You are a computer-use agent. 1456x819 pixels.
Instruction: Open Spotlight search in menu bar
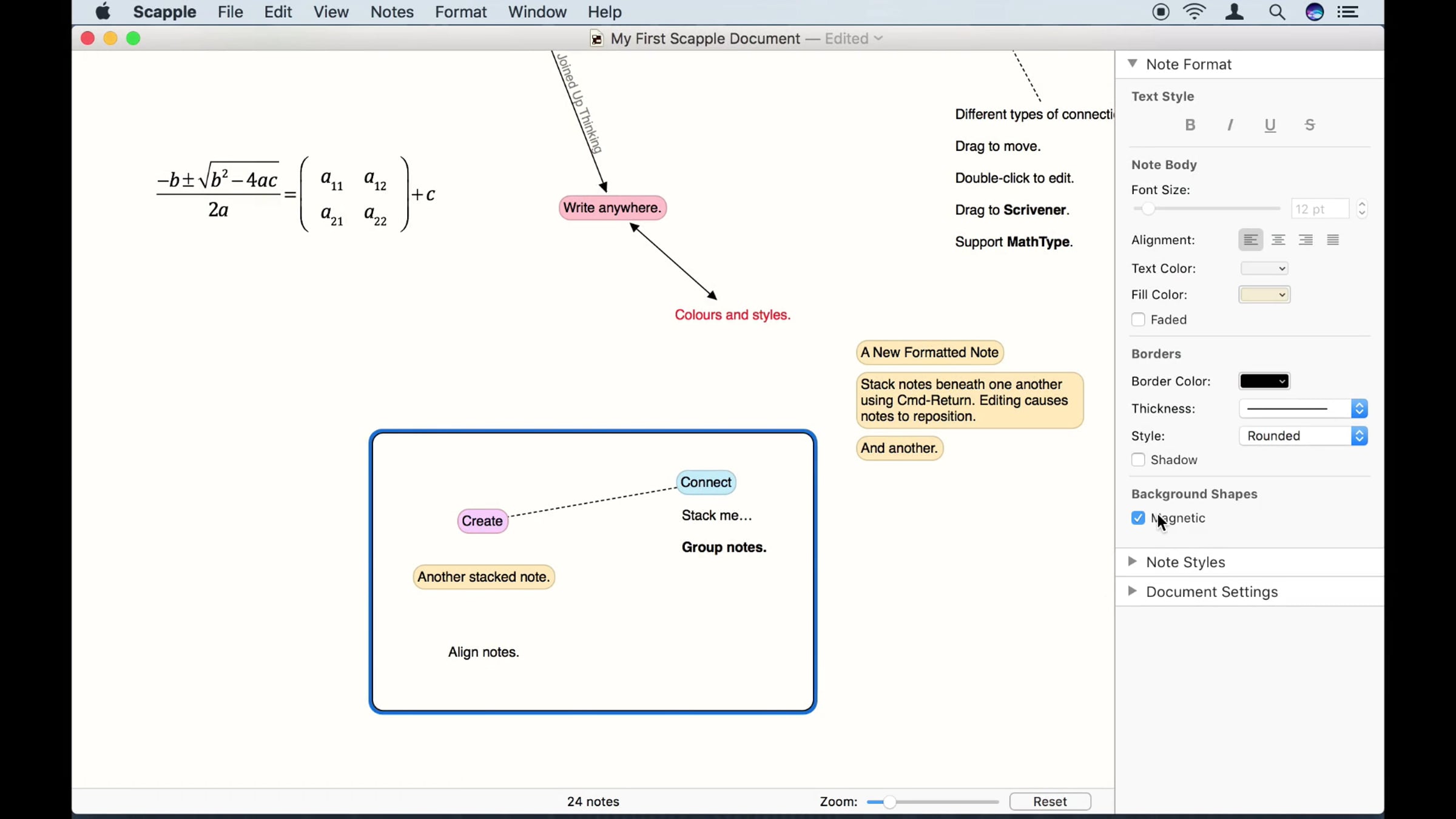coord(1277,12)
